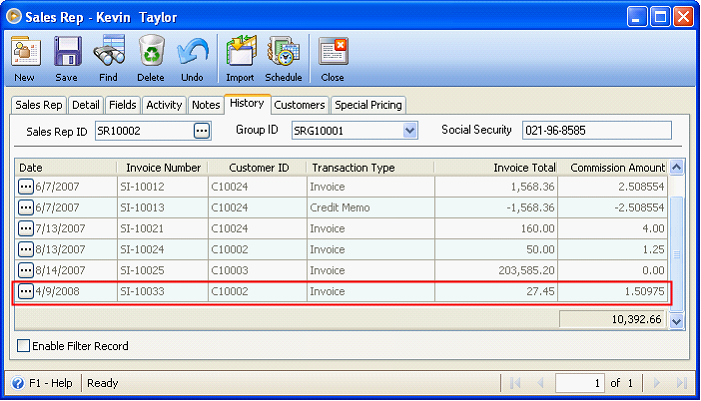
Task: Save the sales rep record
Action: click(x=67, y=59)
